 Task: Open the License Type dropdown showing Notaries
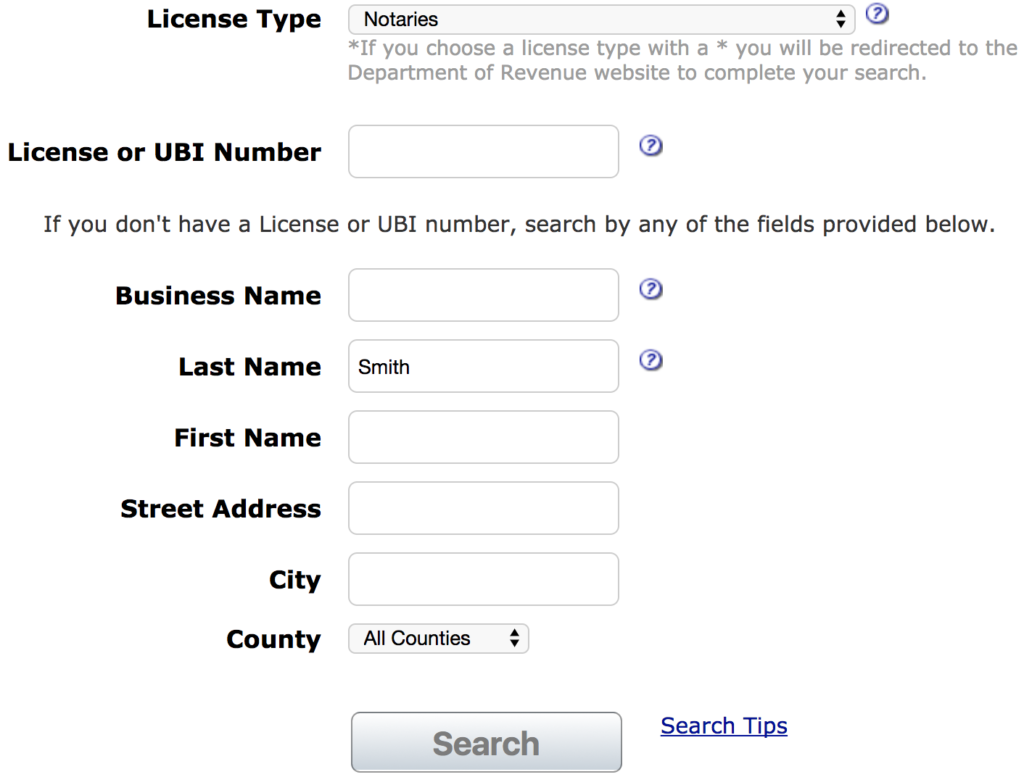[601, 19]
